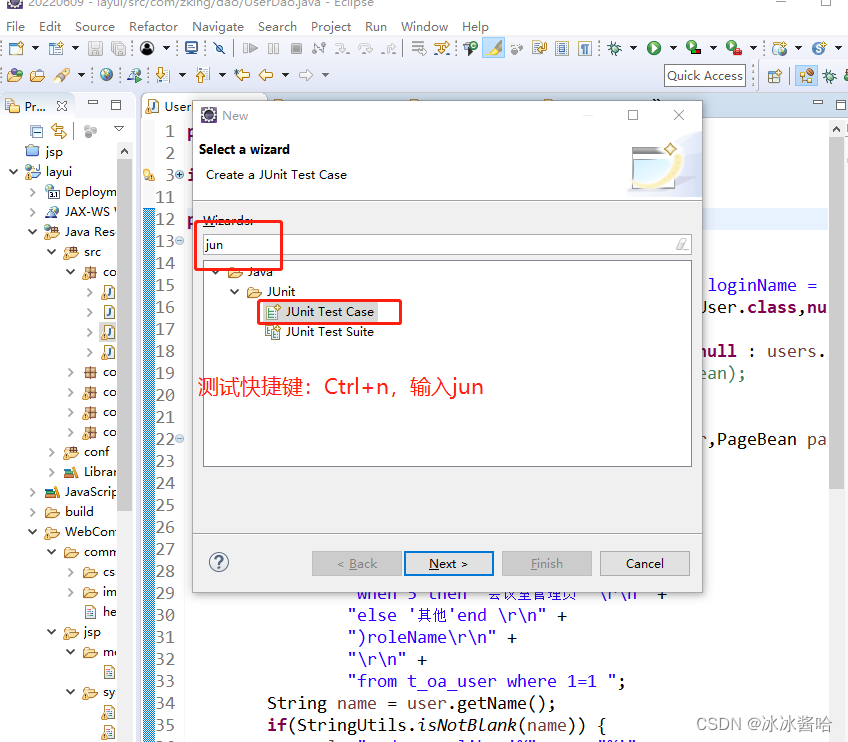Collapse code fold at line 13

pos(180,241)
